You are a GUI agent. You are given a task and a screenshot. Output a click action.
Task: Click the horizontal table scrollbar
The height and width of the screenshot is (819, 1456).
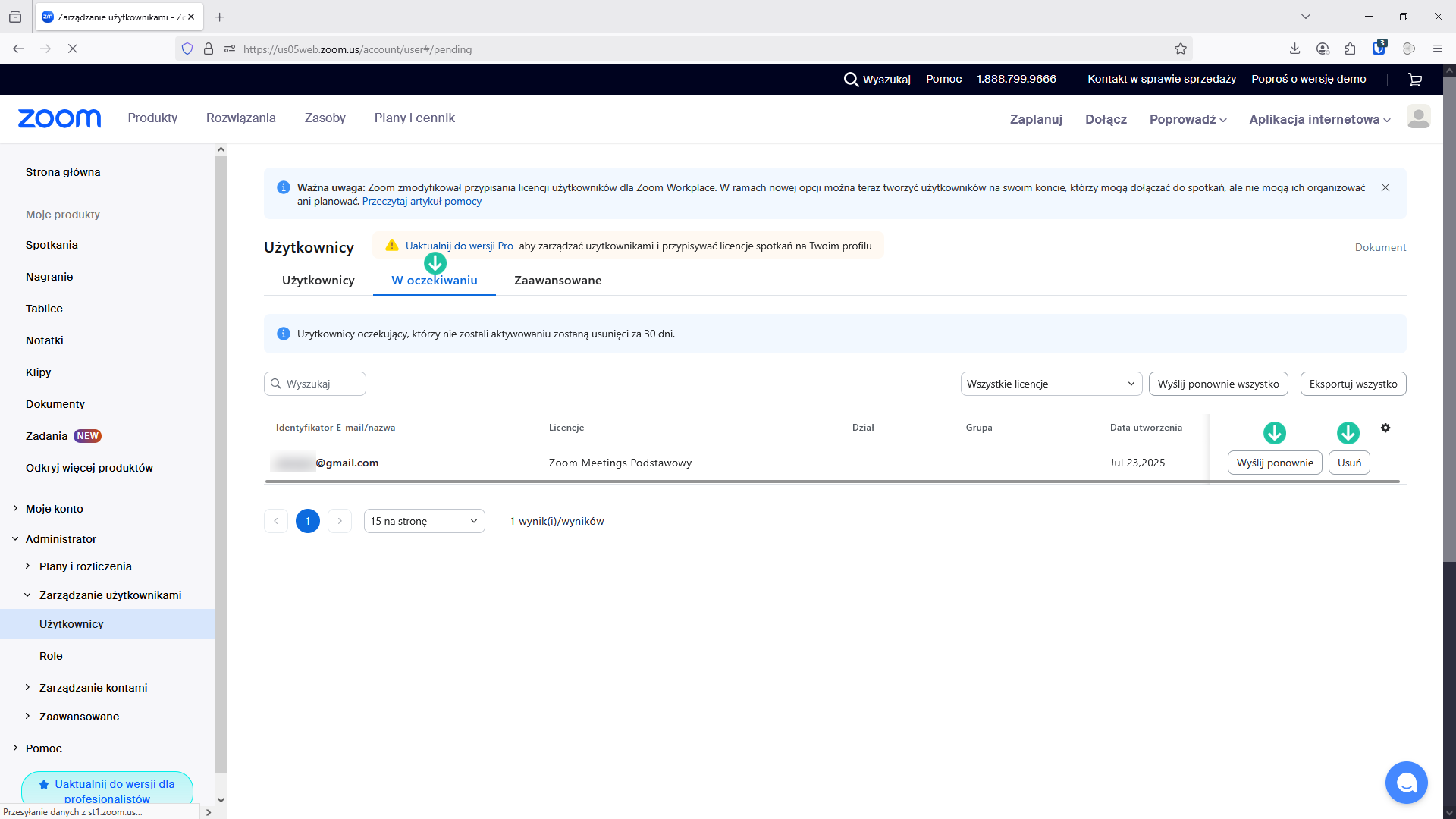click(833, 482)
